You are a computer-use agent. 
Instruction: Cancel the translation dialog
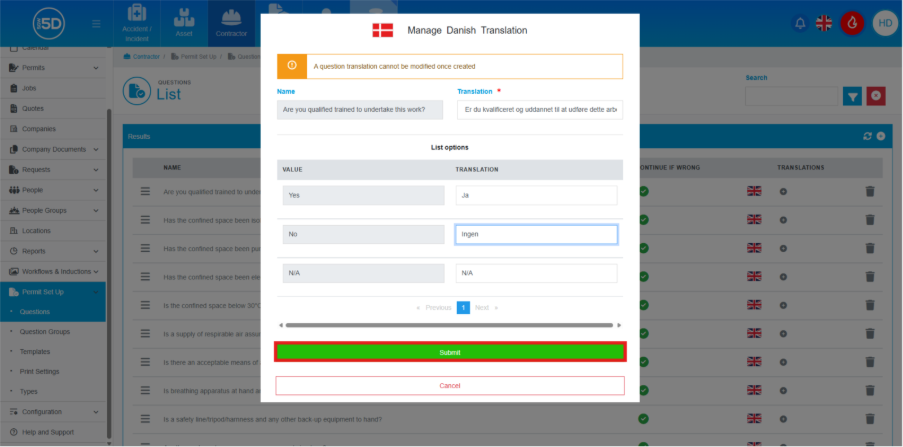(450, 385)
